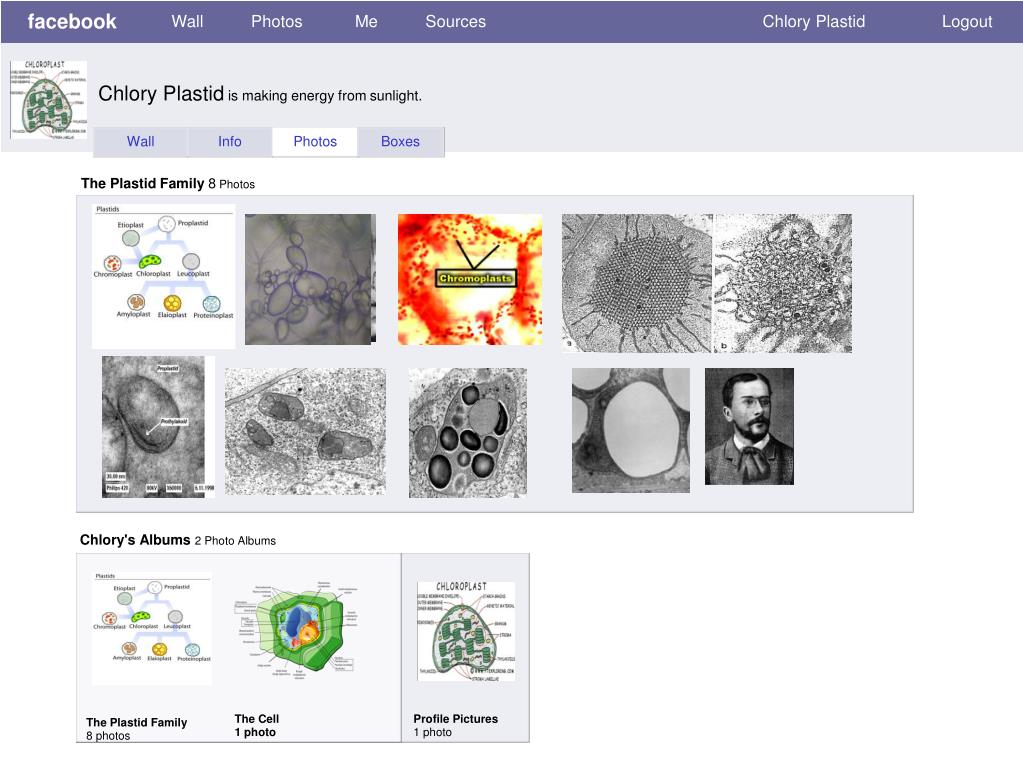Open the purple microscope cells photo
1023x767 pixels.
pos(311,279)
